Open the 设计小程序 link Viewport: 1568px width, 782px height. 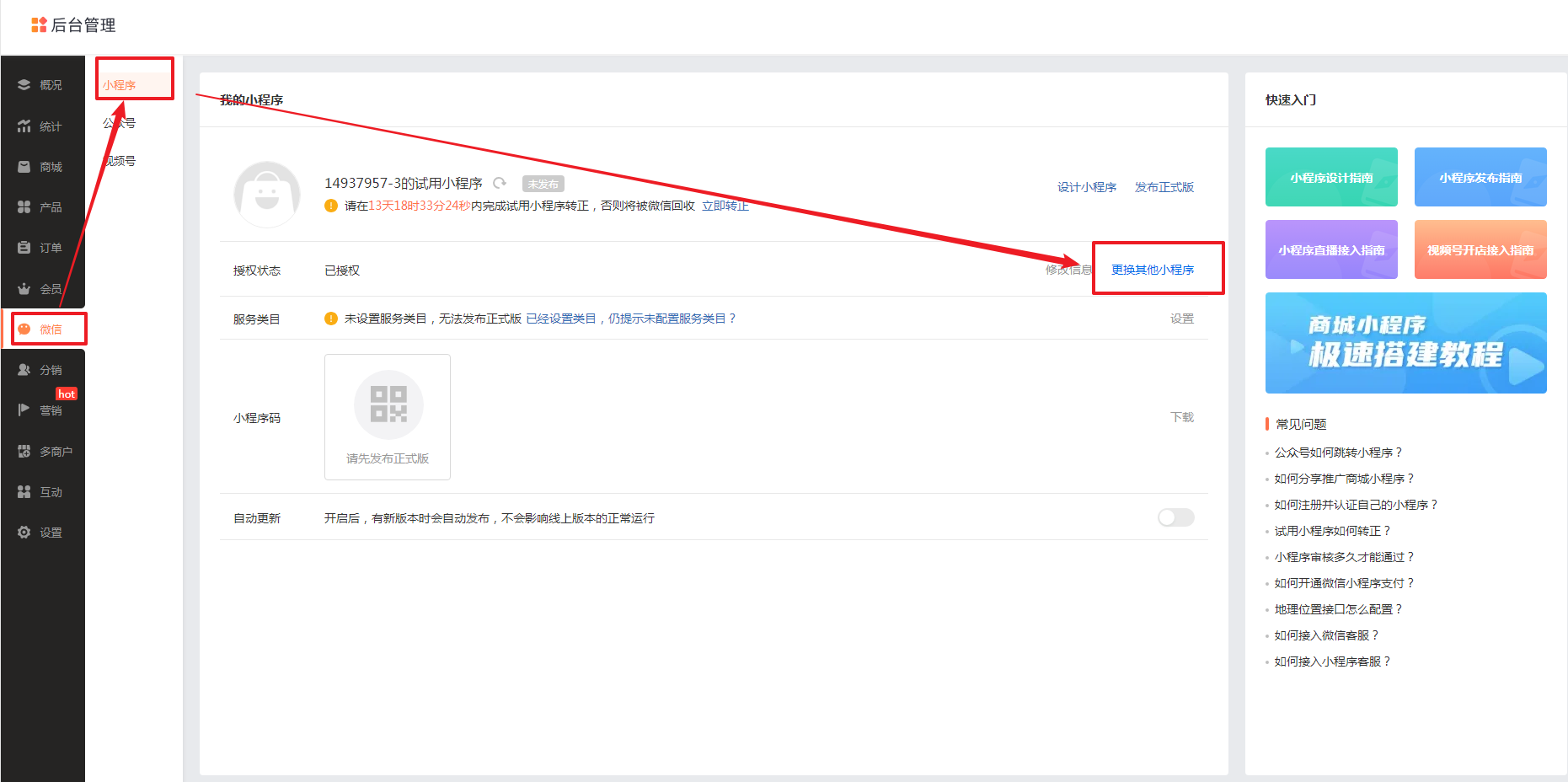click(x=1087, y=187)
